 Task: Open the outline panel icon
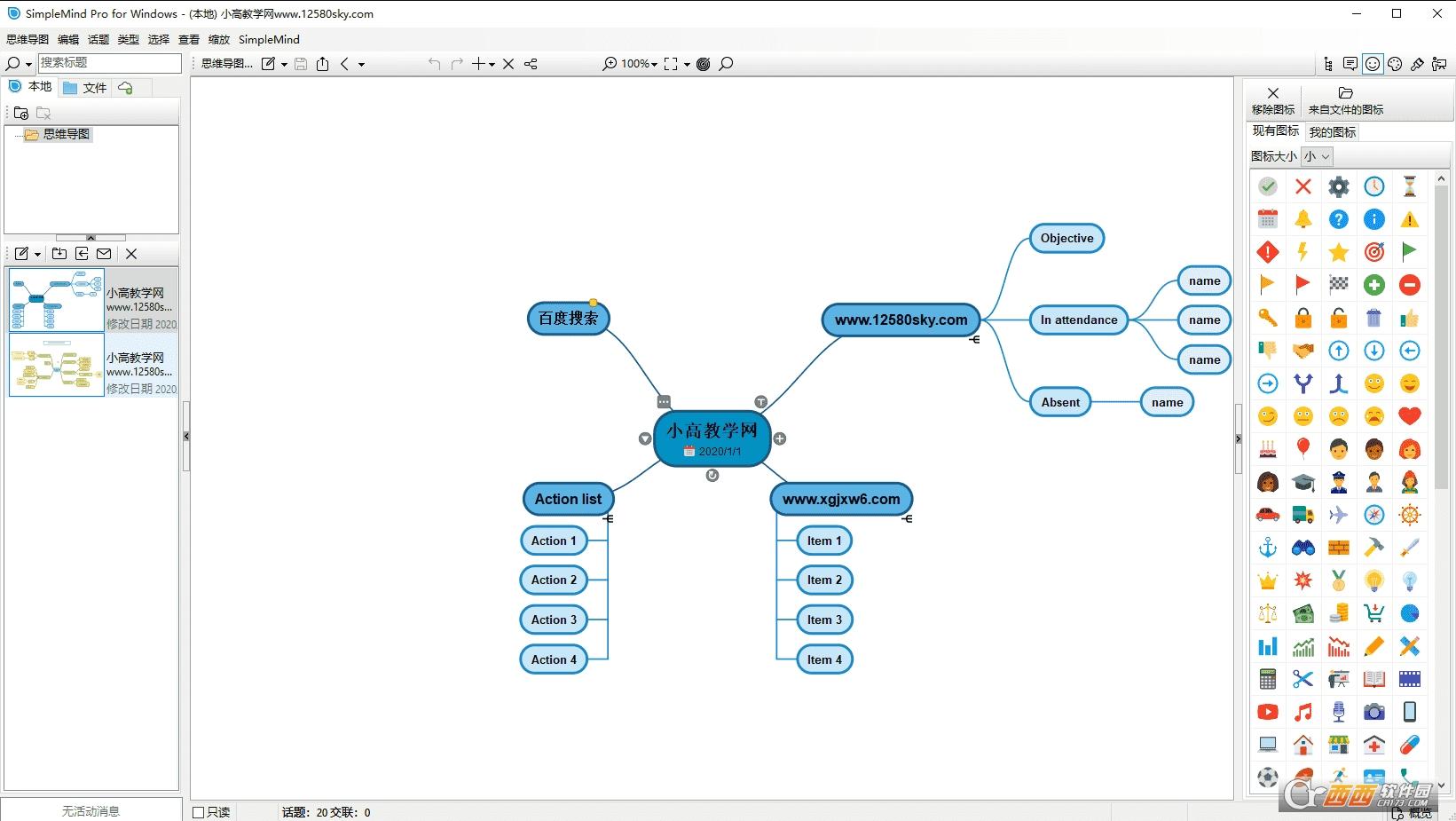(1327, 64)
